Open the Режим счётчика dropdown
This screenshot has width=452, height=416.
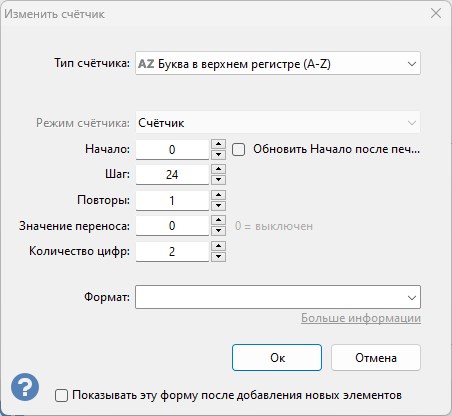[x=278, y=123]
